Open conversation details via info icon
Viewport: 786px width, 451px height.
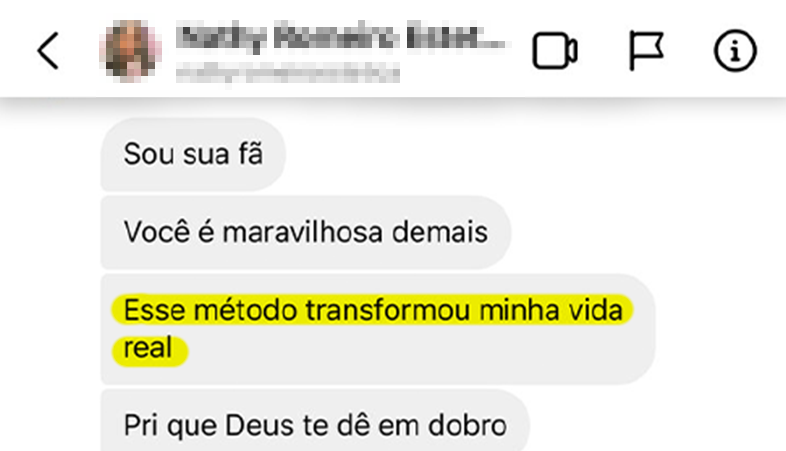735,51
